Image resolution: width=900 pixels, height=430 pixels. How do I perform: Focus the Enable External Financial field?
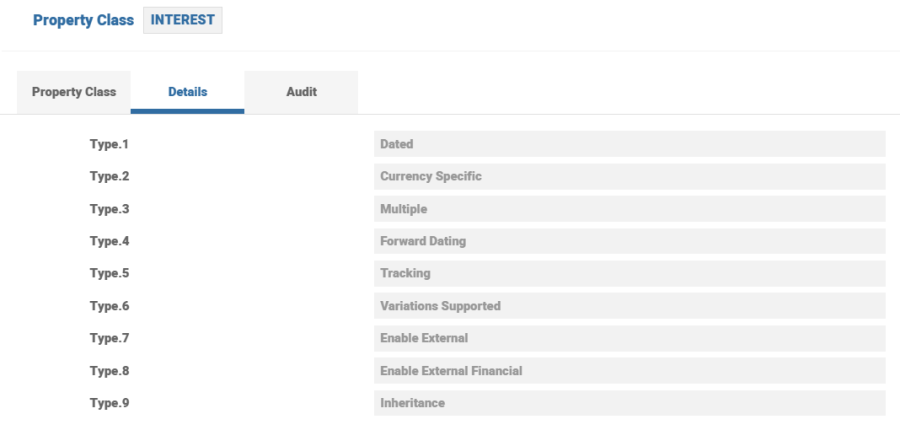click(x=629, y=371)
